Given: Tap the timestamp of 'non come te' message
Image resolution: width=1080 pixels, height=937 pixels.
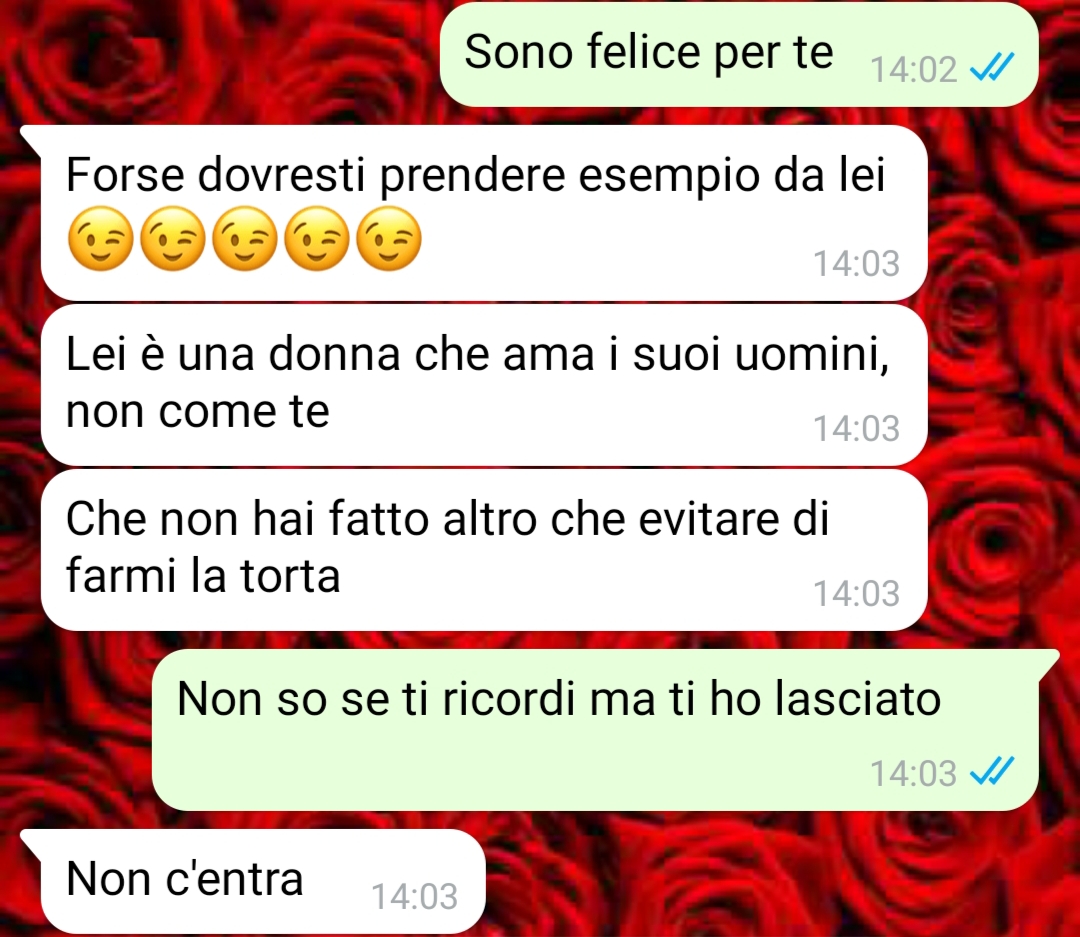Looking at the screenshot, I should (856, 428).
